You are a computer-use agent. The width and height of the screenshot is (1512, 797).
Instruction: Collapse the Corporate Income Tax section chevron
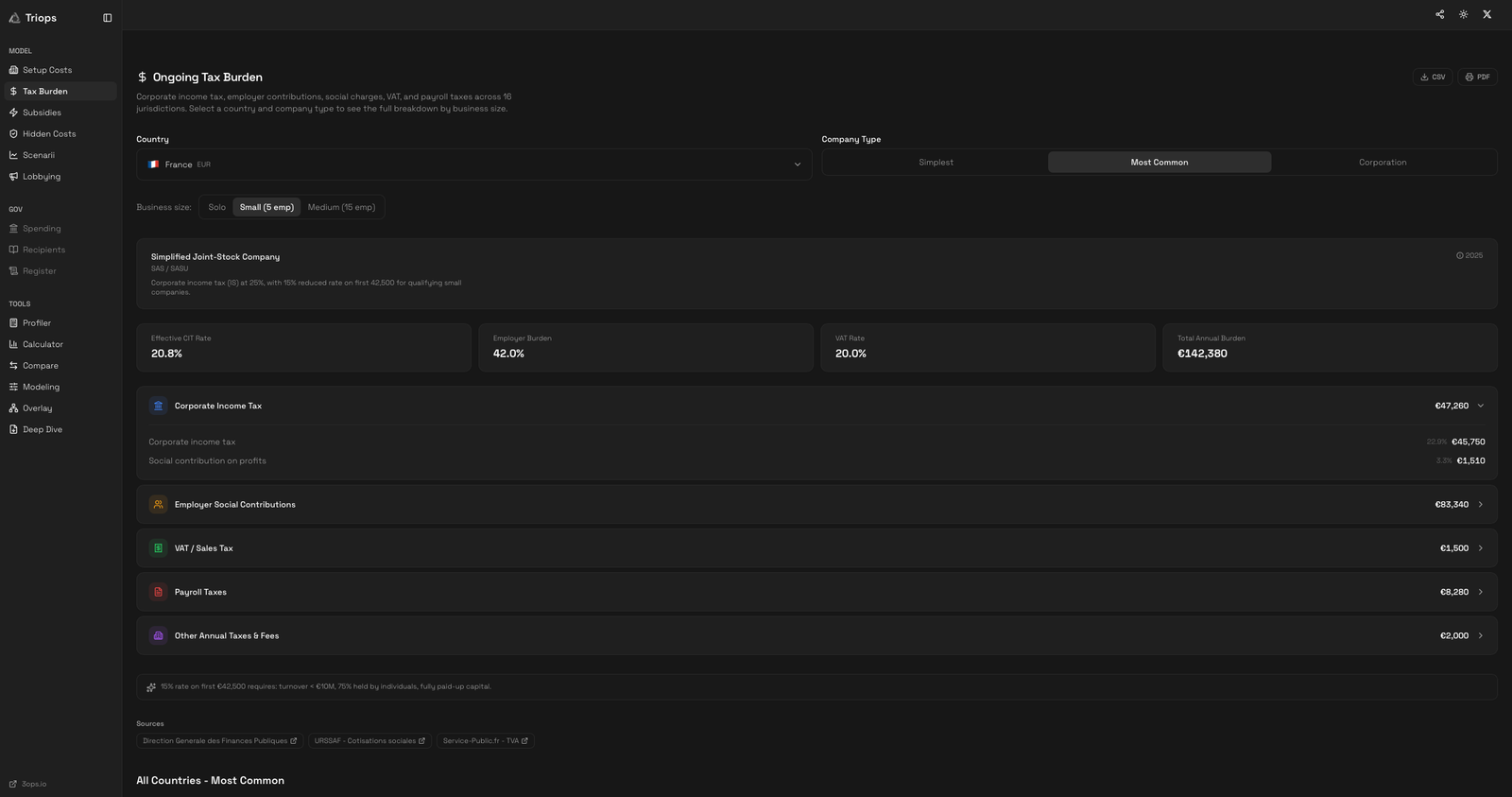[1480, 406]
